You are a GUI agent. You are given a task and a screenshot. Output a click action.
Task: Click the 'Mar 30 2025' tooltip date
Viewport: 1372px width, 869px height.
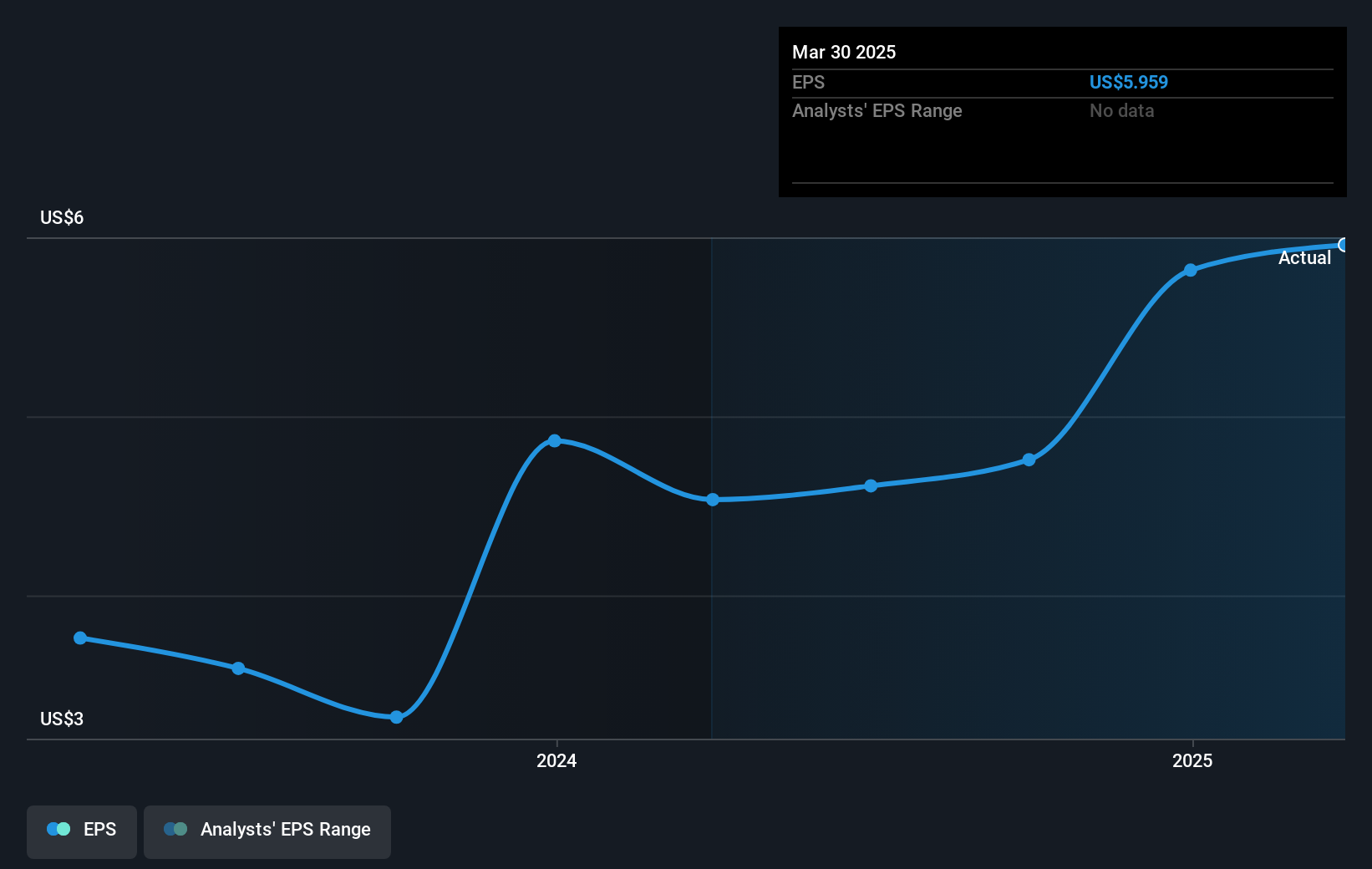coord(844,52)
